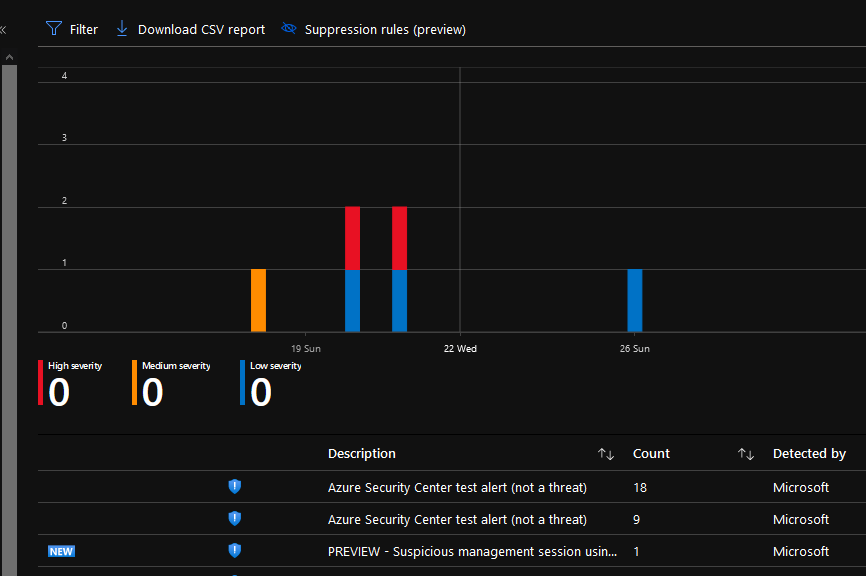Image resolution: width=866 pixels, height=576 pixels.
Task: Open the test alert with count 18
Action: click(457, 487)
